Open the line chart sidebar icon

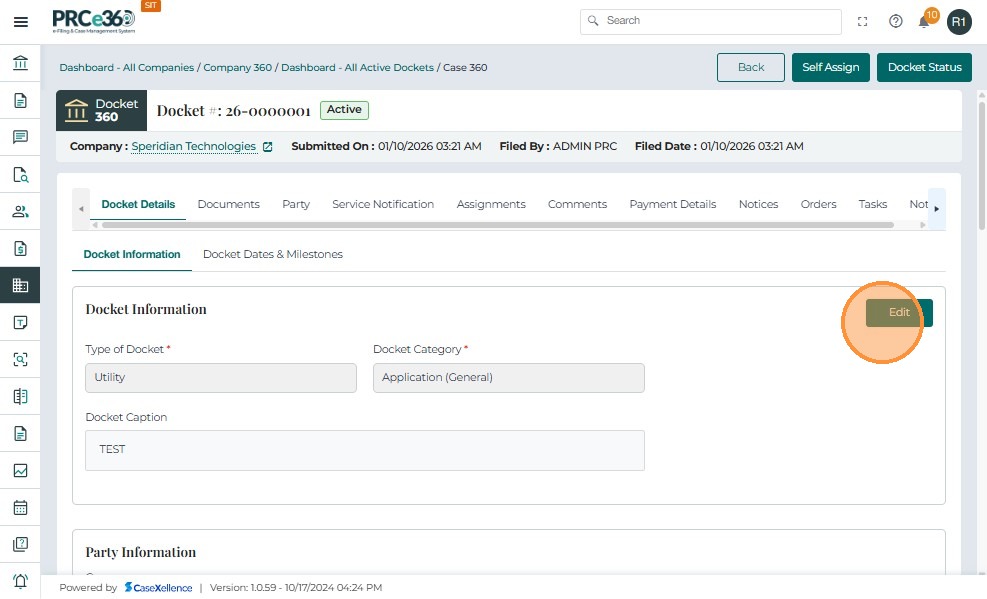point(20,471)
